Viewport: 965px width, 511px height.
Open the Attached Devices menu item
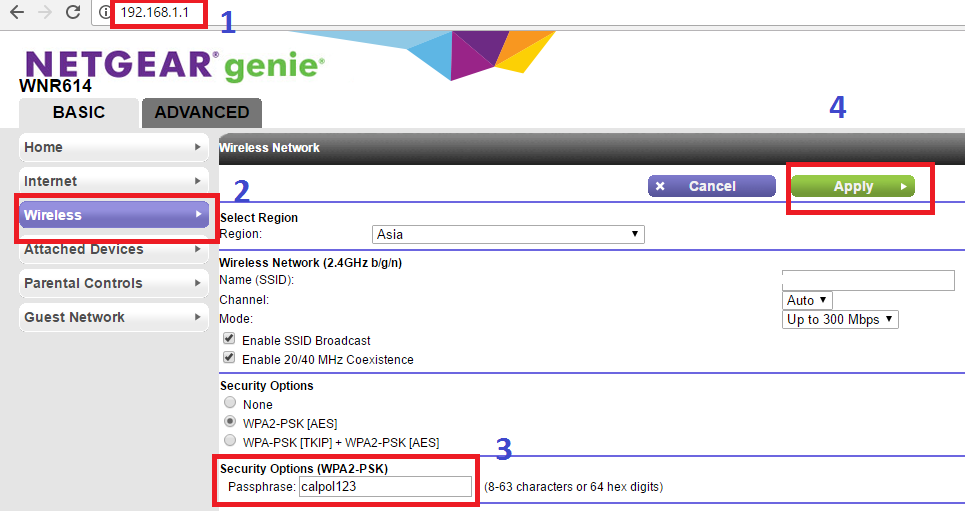pos(114,249)
